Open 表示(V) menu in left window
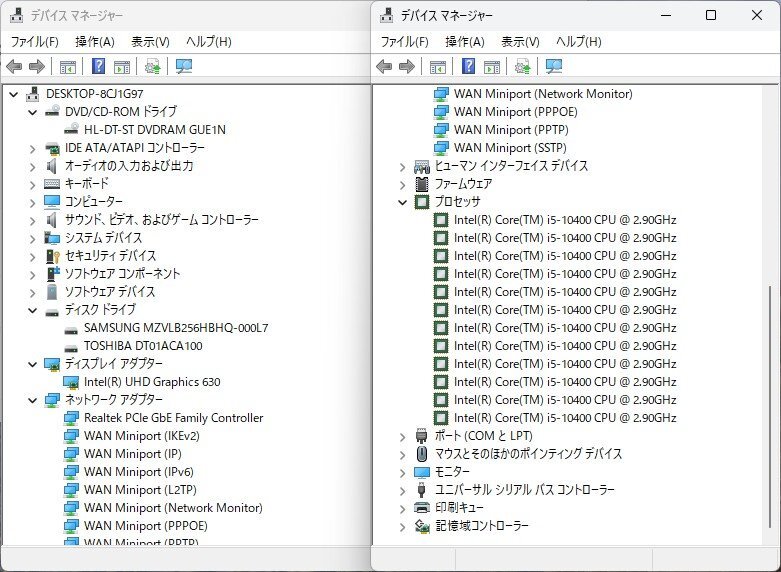This screenshot has height=572, width=781. click(x=150, y=42)
